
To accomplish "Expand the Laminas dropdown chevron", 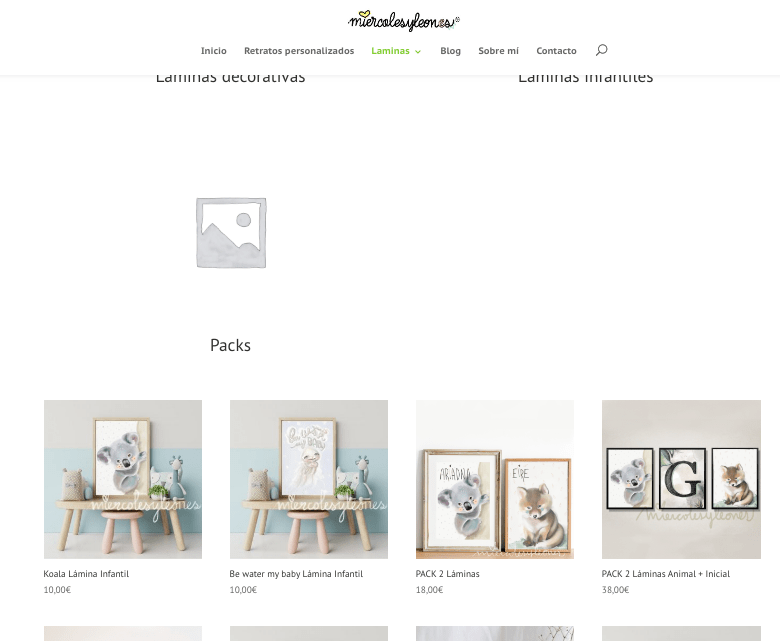I will click(x=418, y=51).
